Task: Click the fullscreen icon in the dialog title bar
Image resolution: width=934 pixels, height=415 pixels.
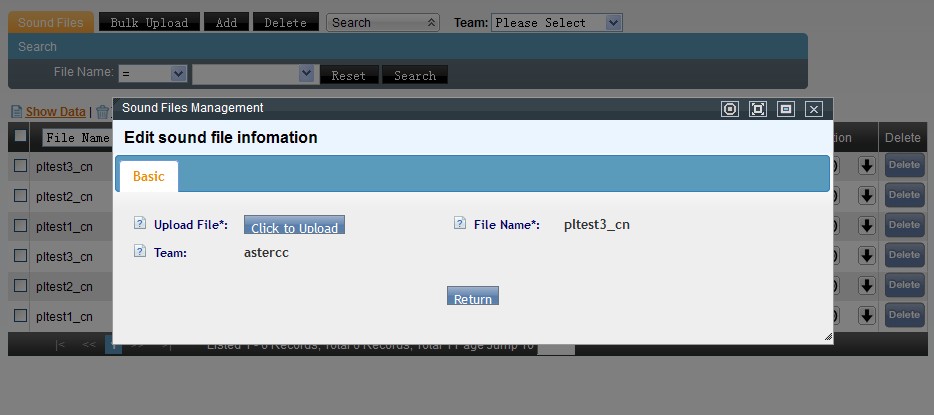Action: pos(758,109)
